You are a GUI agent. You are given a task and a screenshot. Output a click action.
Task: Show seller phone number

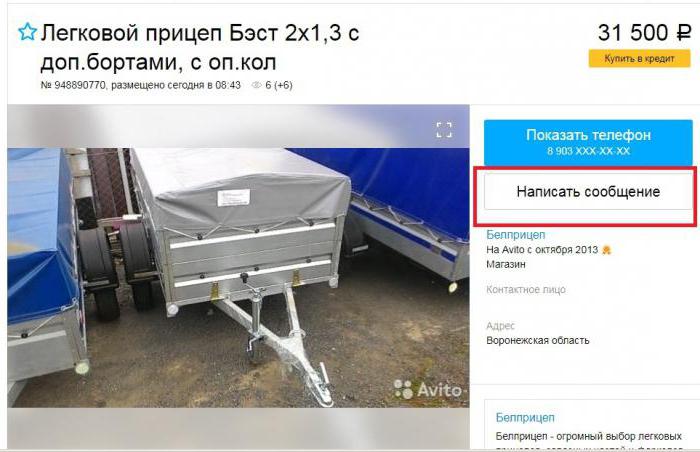(588, 142)
